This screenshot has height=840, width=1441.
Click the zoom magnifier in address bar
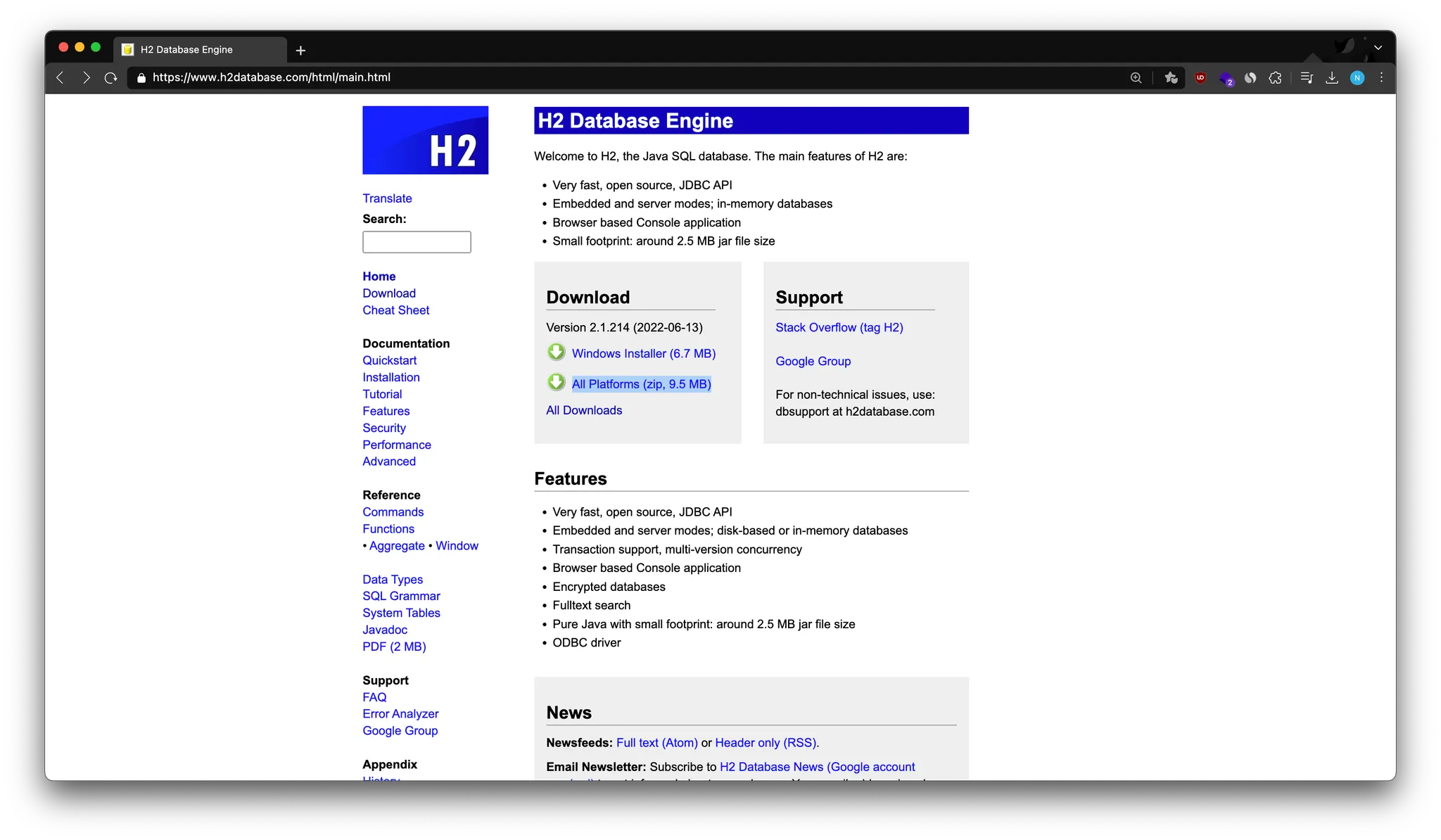coord(1136,78)
